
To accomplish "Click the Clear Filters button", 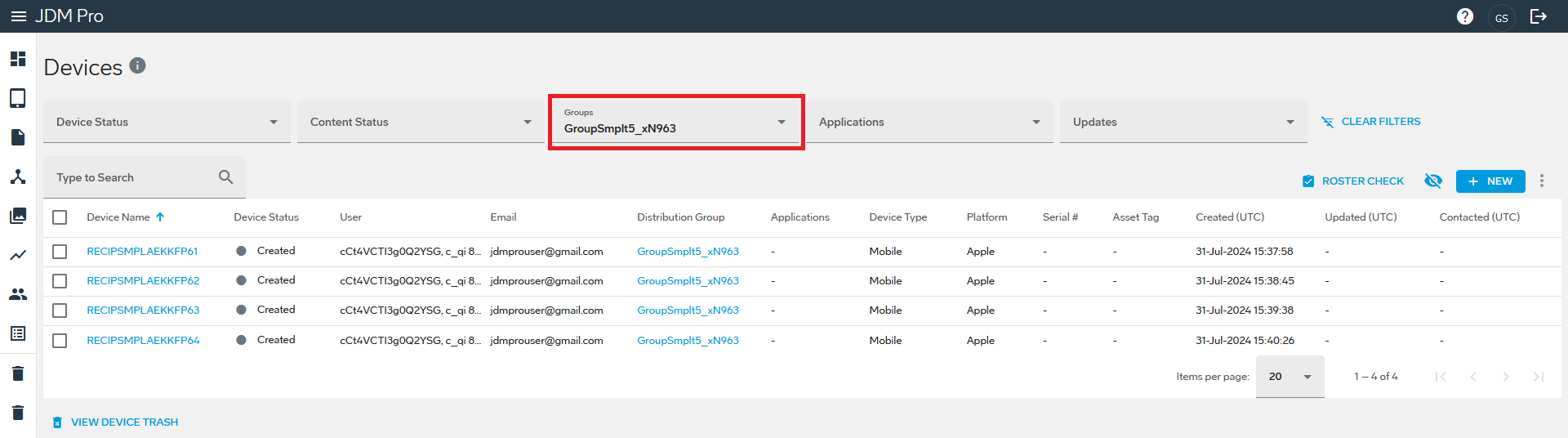I will pyautogui.click(x=1371, y=122).
